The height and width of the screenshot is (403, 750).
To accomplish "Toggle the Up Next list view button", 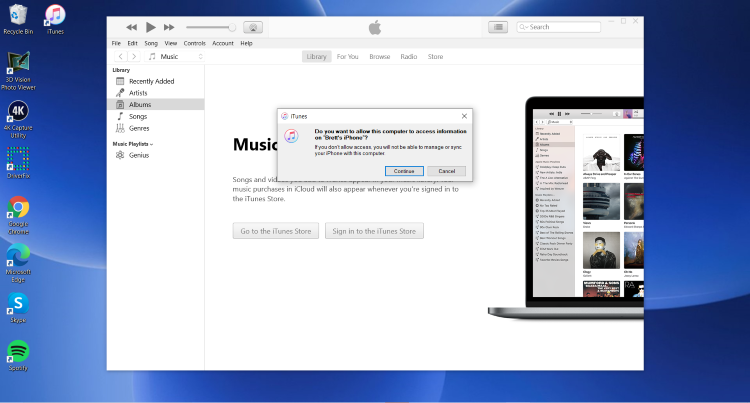I will click(x=497, y=27).
